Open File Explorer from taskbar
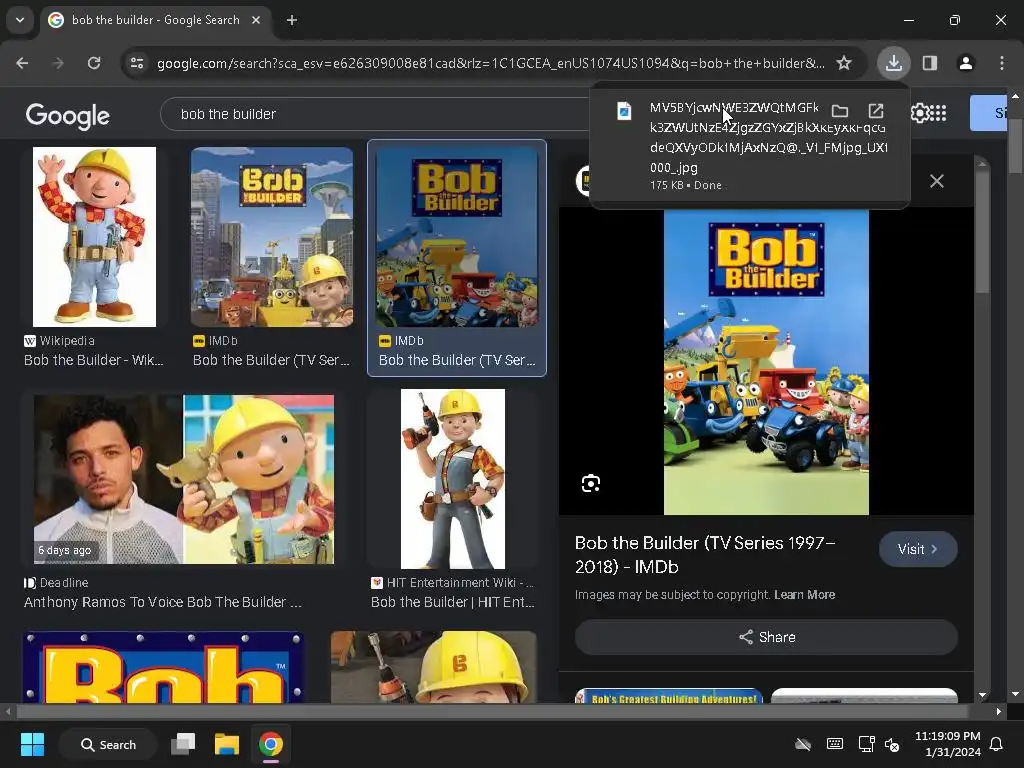The height and width of the screenshot is (768, 1024). (x=227, y=744)
